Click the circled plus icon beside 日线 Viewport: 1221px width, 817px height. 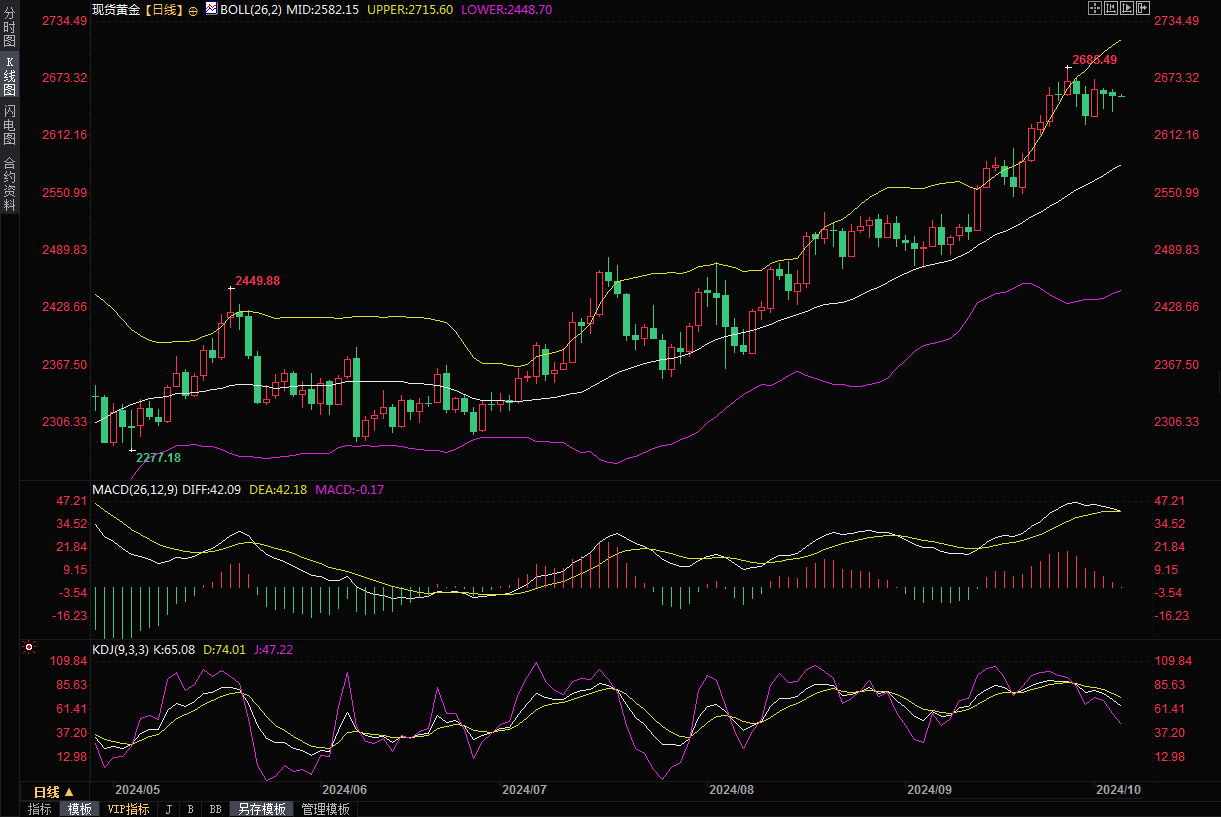click(193, 10)
